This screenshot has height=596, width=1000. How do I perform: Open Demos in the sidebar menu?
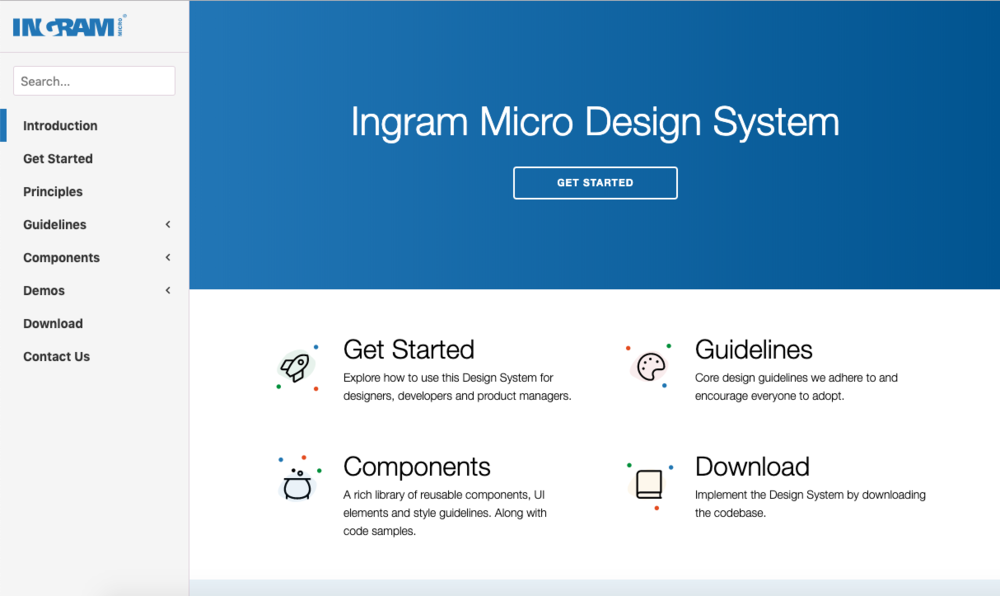(x=44, y=291)
